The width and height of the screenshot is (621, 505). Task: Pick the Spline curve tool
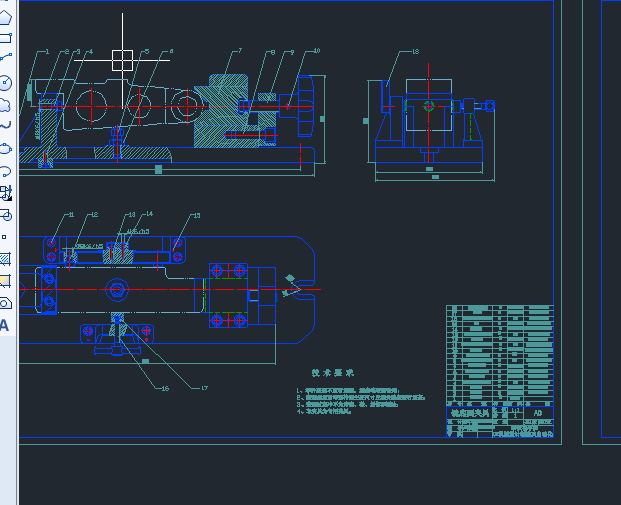[x=5, y=126]
